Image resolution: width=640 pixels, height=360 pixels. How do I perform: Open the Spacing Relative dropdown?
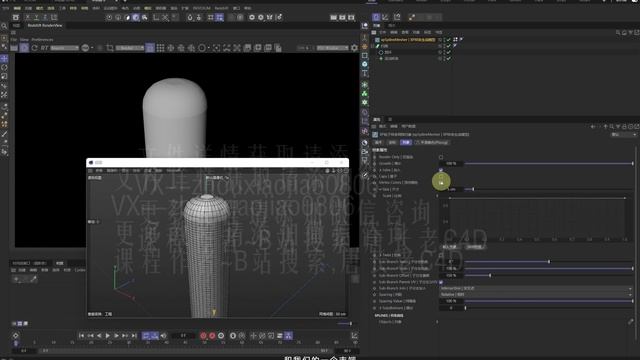click(536, 295)
